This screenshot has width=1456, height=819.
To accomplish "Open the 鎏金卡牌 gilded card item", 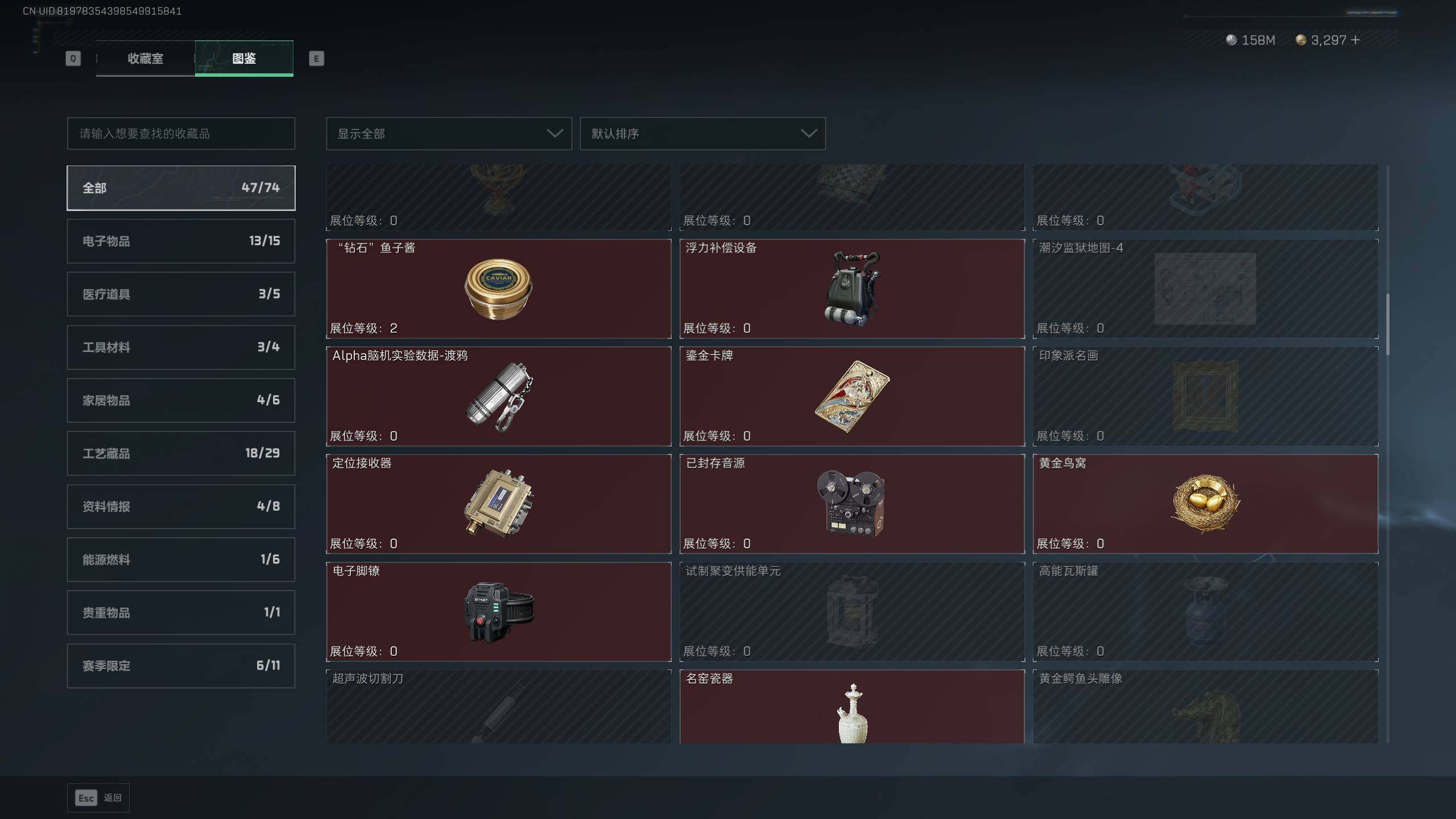I will click(852, 396).
